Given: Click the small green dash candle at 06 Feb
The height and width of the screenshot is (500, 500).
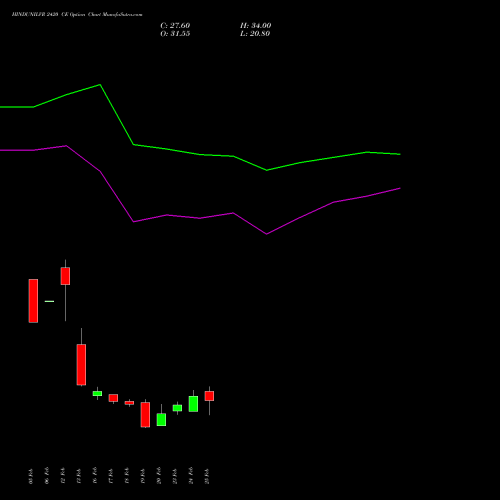Looking at the screenshot, I should [49, 301].
